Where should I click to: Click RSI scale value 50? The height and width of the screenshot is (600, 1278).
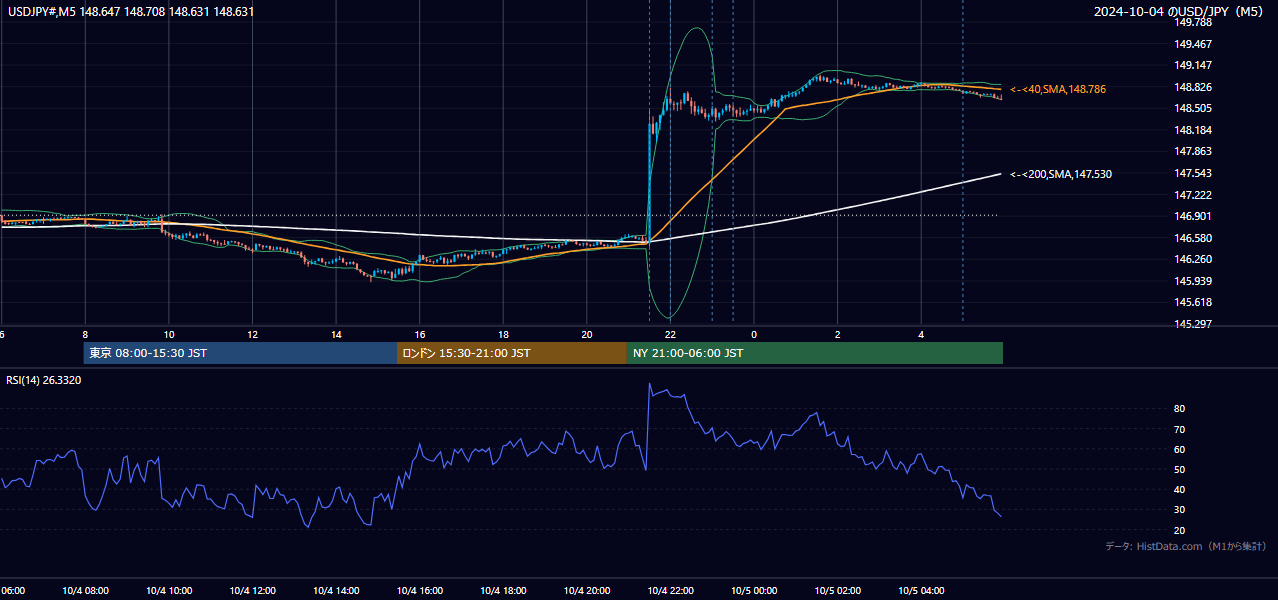[1180, 469]
